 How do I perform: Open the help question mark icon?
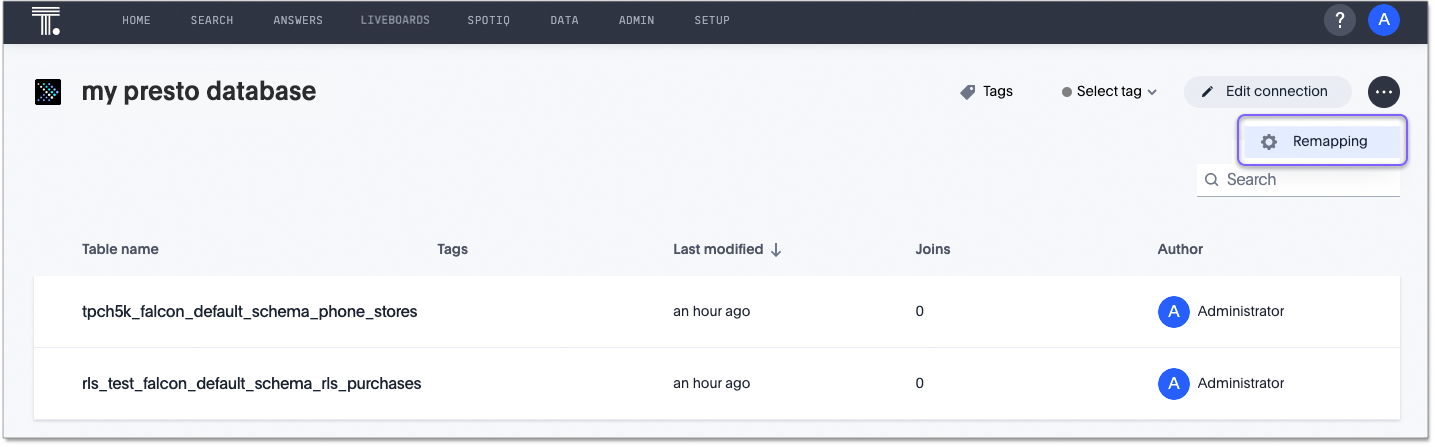(x=1340, y=20)
